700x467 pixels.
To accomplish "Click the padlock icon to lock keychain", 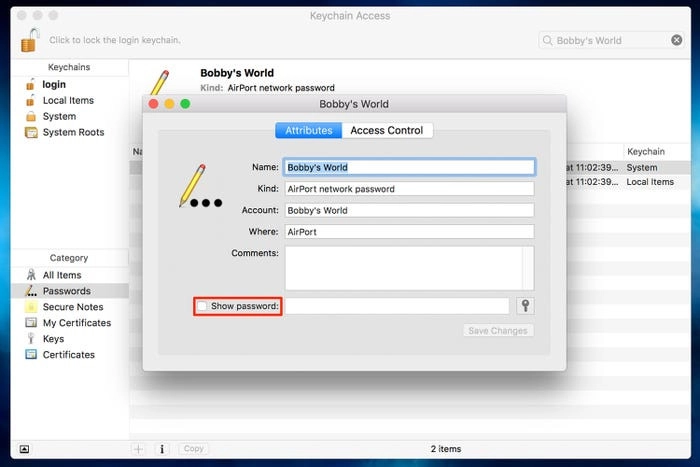I will [31, 40].
